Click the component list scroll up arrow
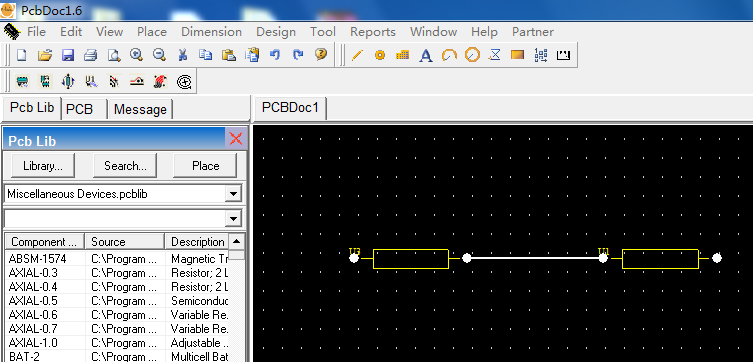This screenshot has width=753, height=362. 236,241
